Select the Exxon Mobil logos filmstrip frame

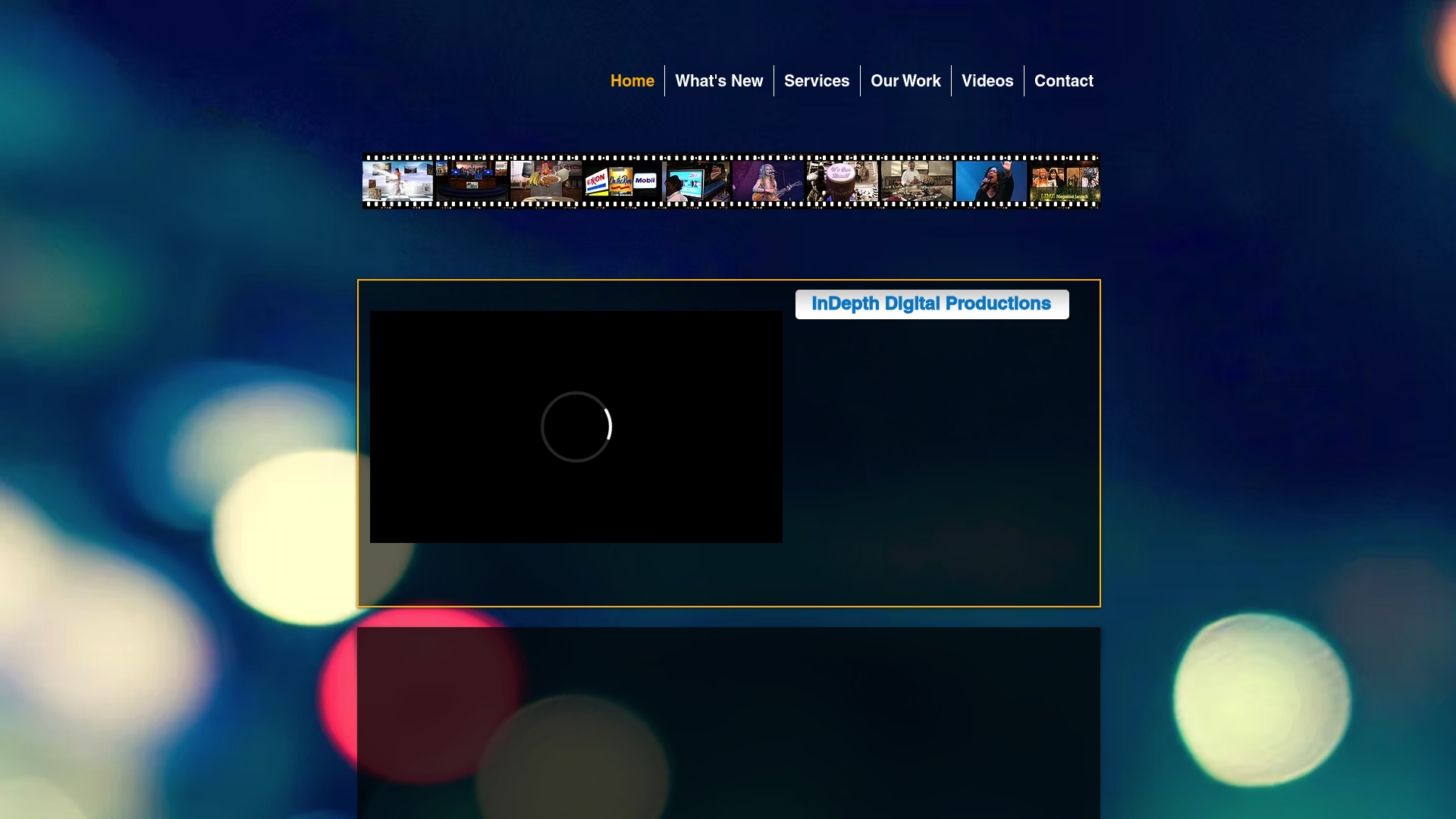[x=621, y=181]
